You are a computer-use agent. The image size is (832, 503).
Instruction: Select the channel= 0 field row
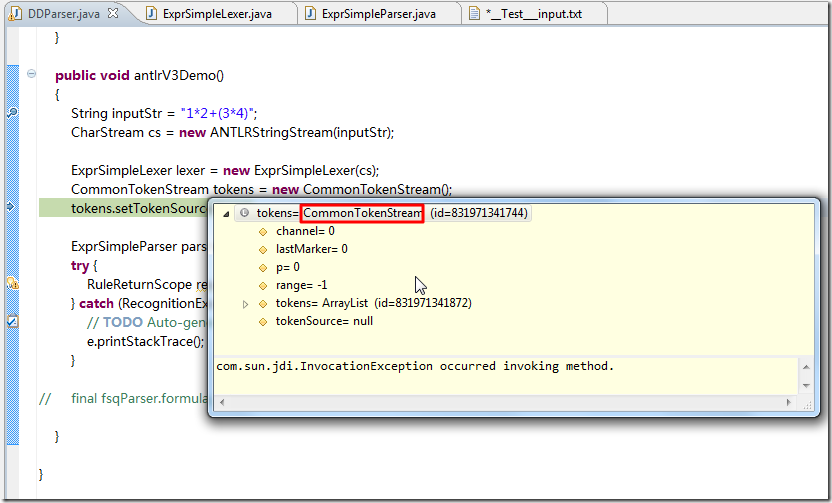tap(305, 231)
